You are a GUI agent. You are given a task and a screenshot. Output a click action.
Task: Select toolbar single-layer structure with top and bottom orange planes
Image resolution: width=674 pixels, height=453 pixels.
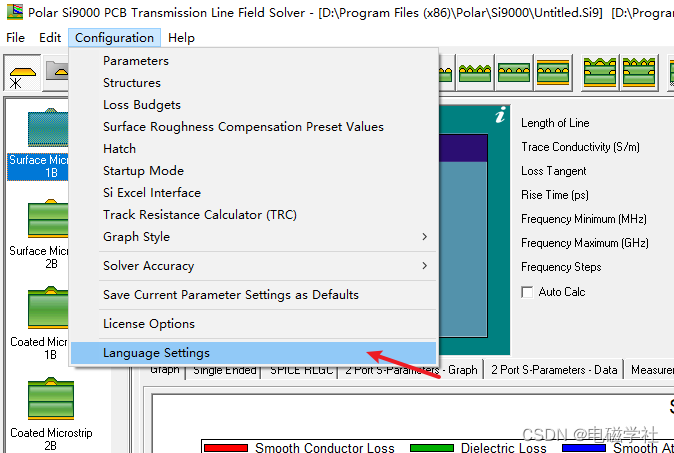[x=553, y=72]
